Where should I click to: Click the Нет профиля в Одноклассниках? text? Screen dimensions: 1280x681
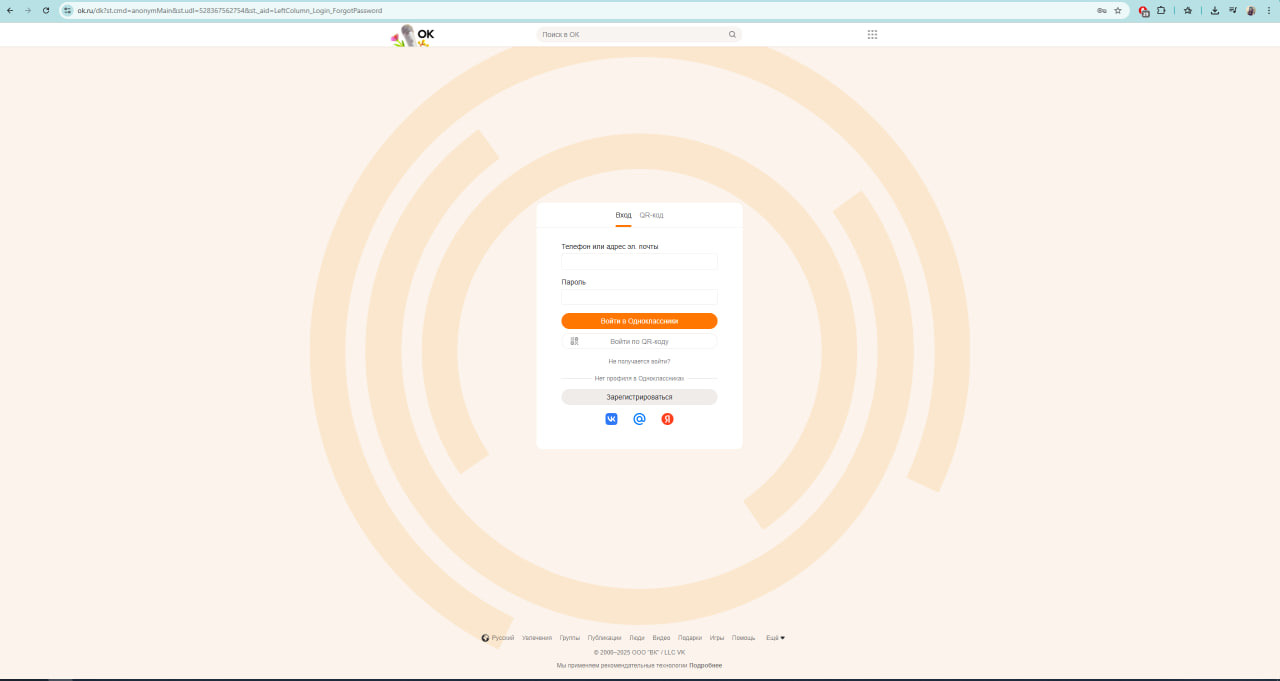coord(640,379)
